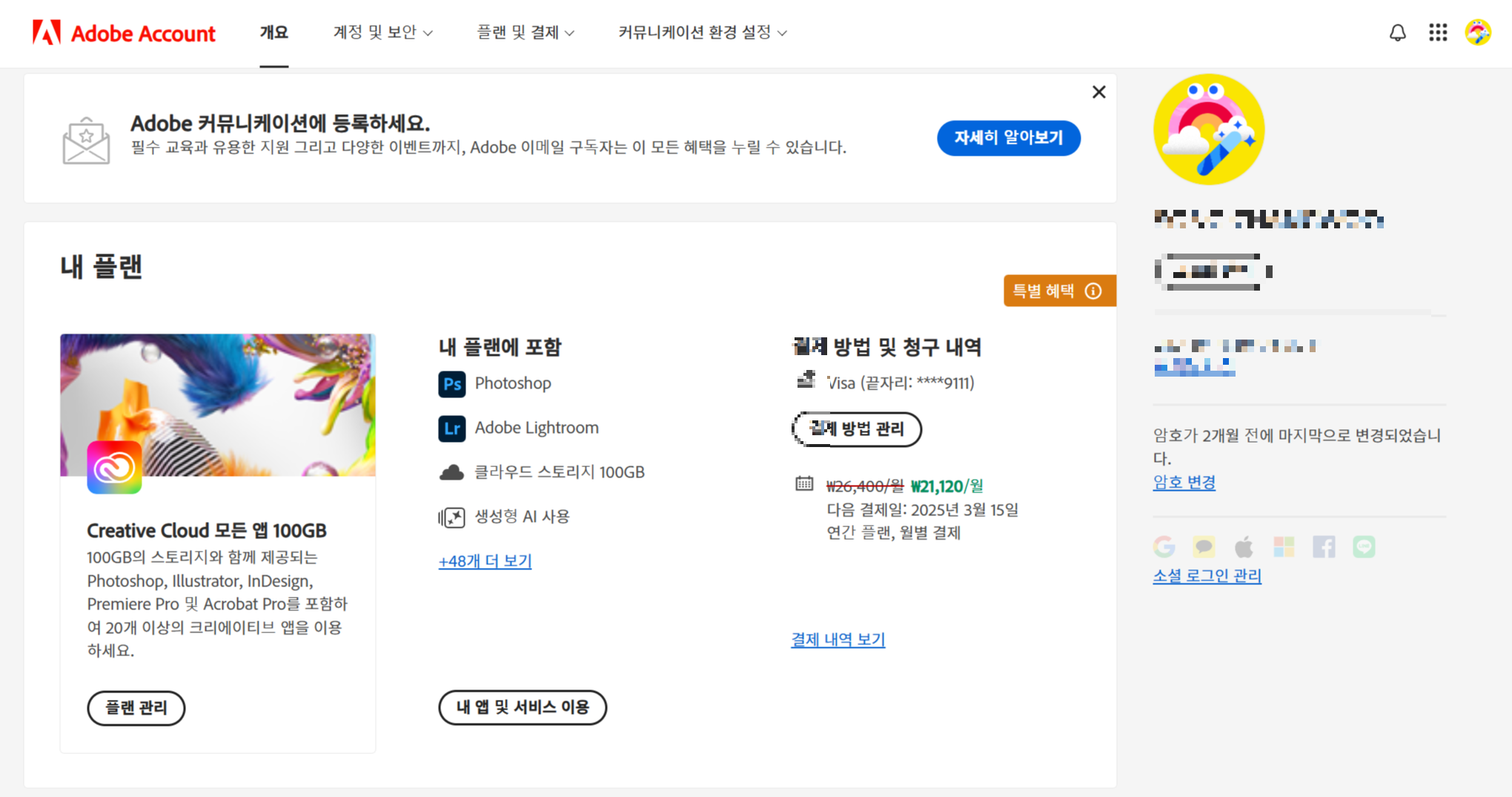Click the Visa card icon
The image size is (1512, 797).
pos(806,380)
